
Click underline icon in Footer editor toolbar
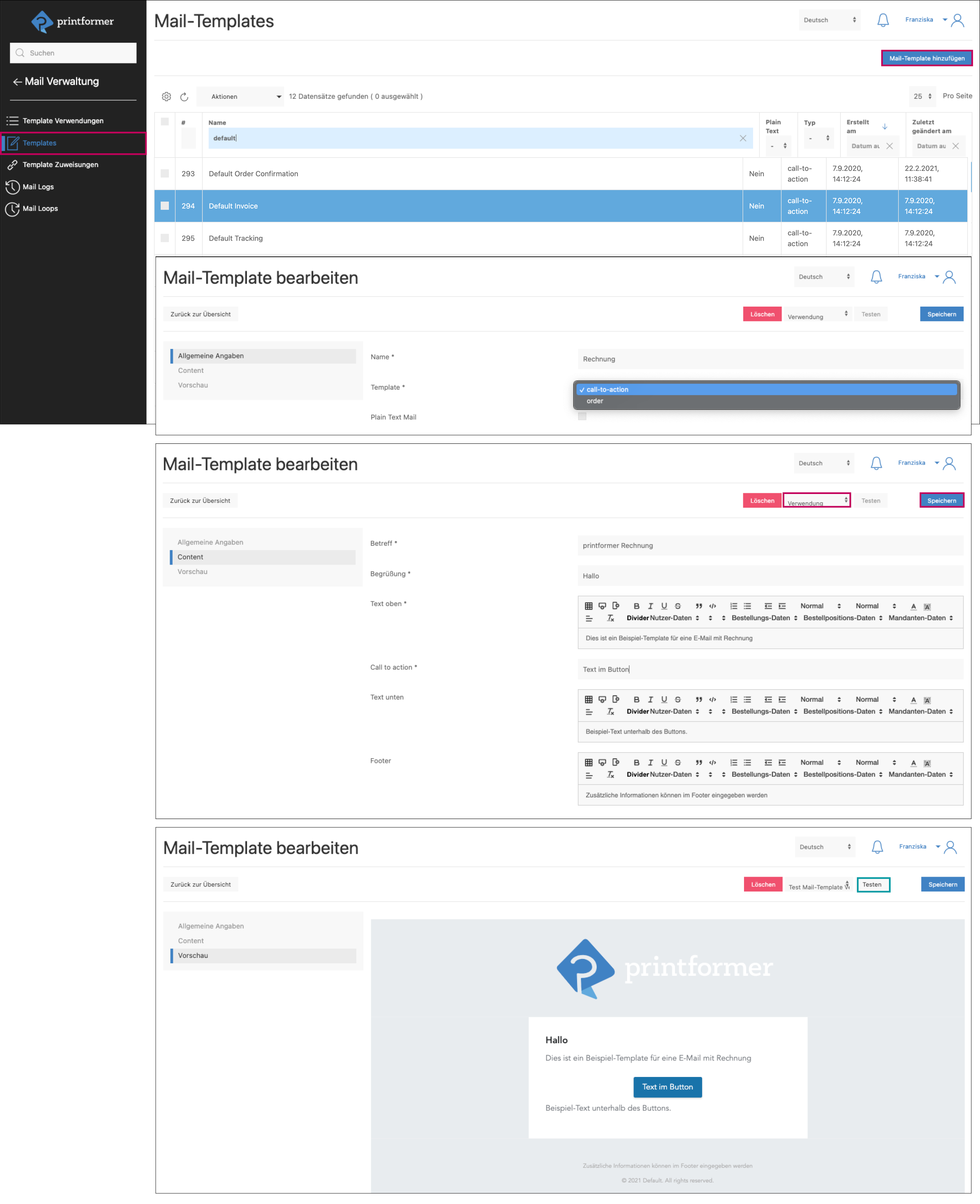(x=664, y=762)
